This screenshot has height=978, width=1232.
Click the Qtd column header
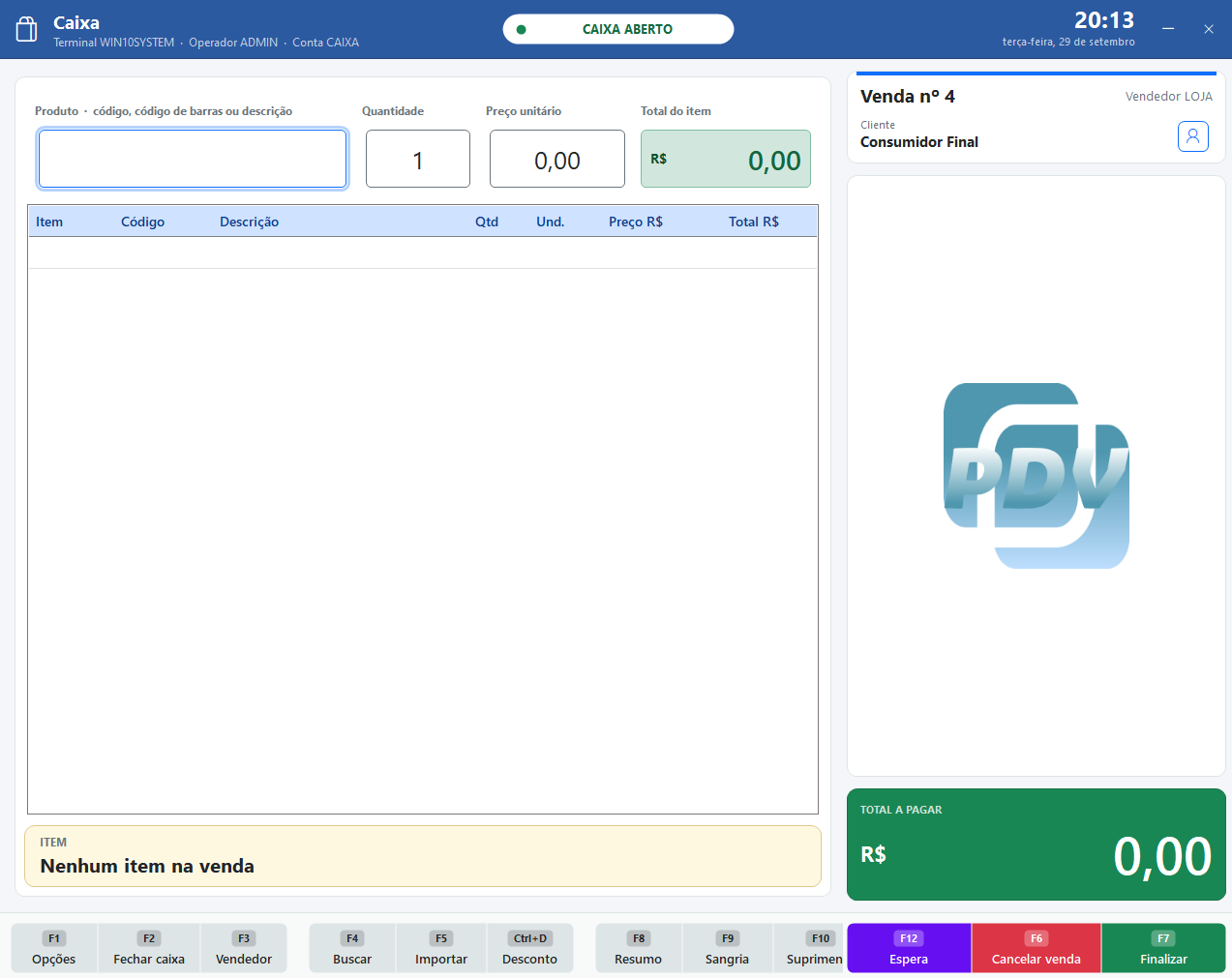(x=487, y=222)
